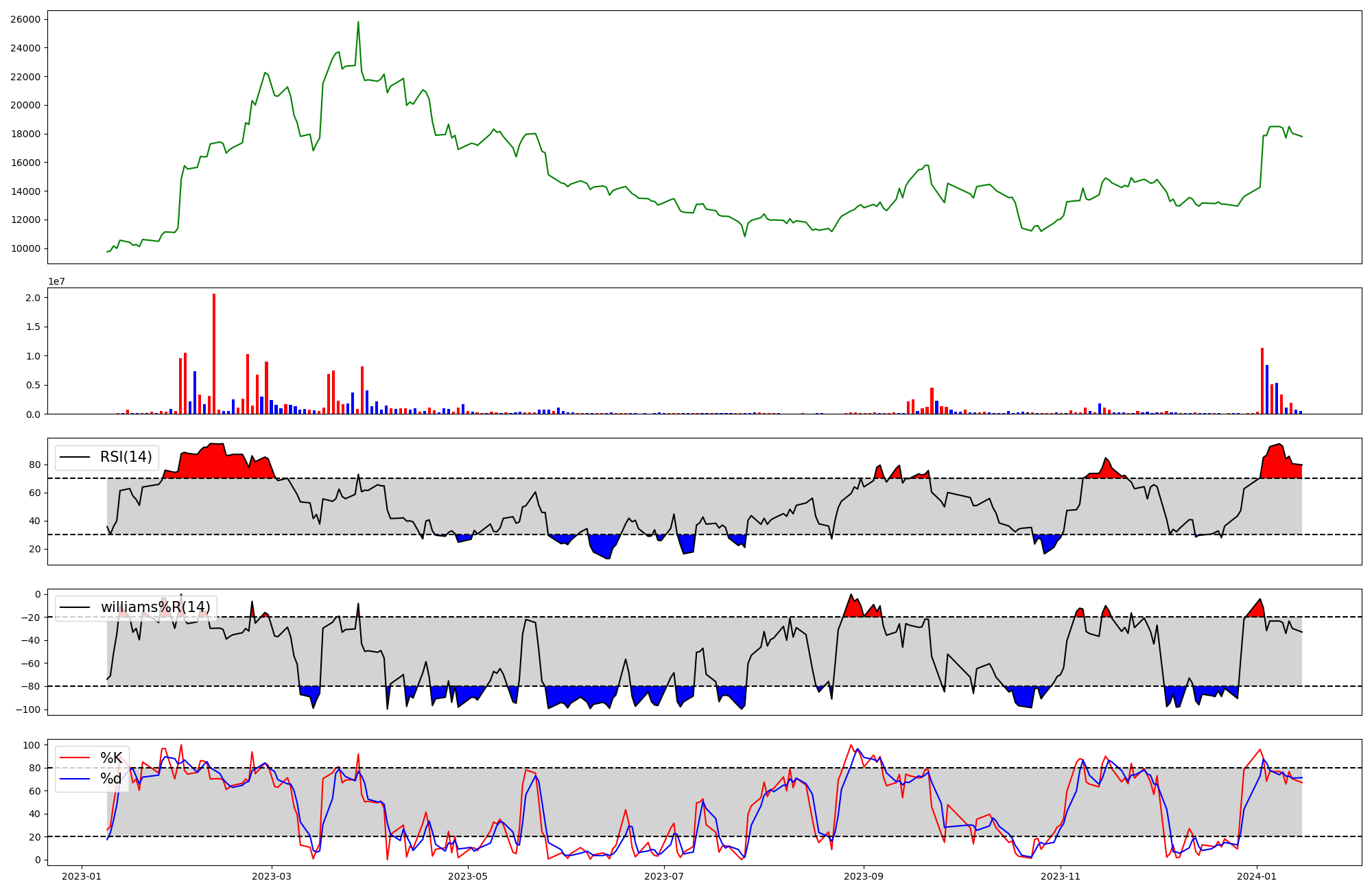Click the 2023-09 x-axis date label
Screen dimensions: 1372x892
864,876
